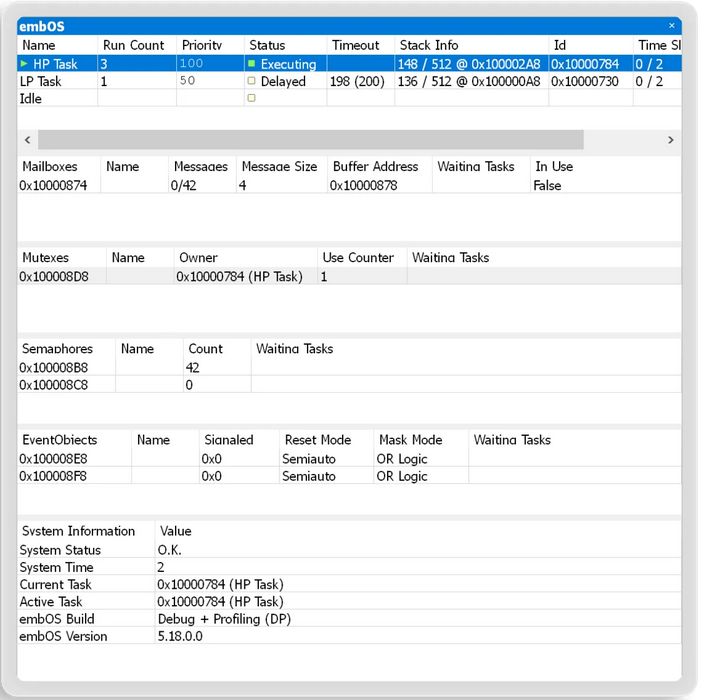Click the System Status row

[349, 550]
